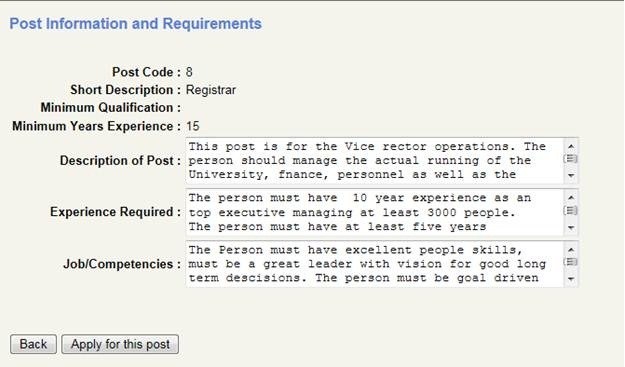Click the Post Information and Requirements heading
Viewport: 625px width, 367px height.
136,24
